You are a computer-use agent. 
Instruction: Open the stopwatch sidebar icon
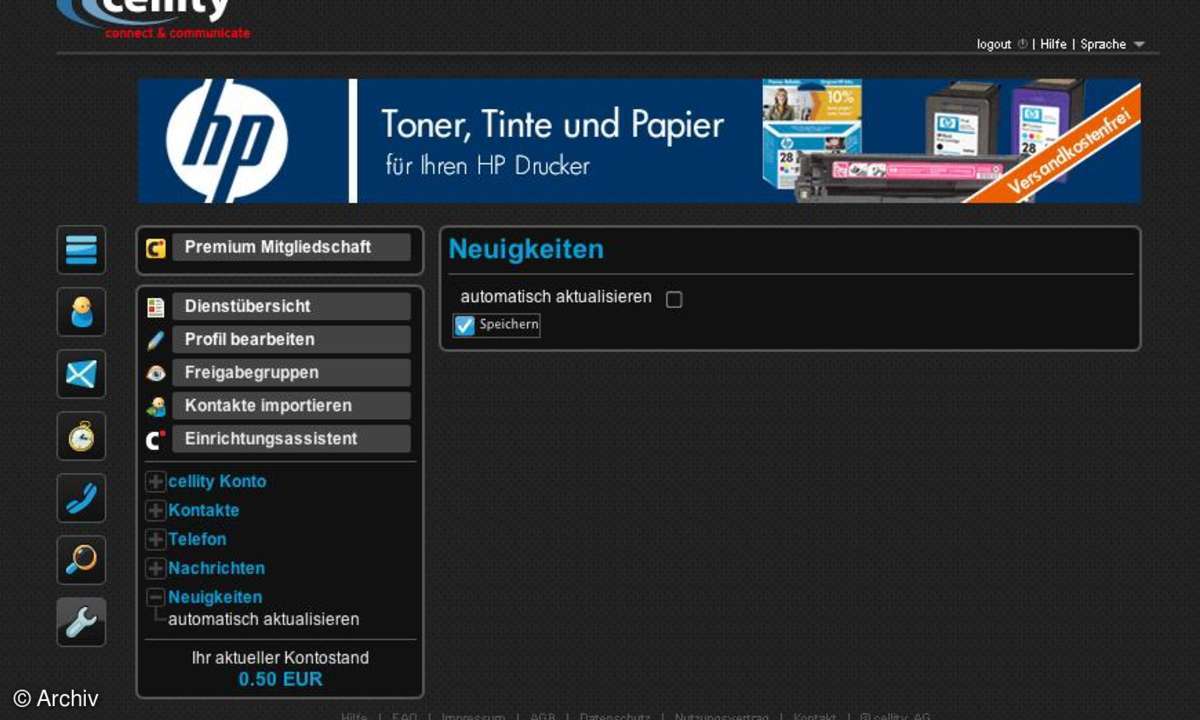click(81, 436)
